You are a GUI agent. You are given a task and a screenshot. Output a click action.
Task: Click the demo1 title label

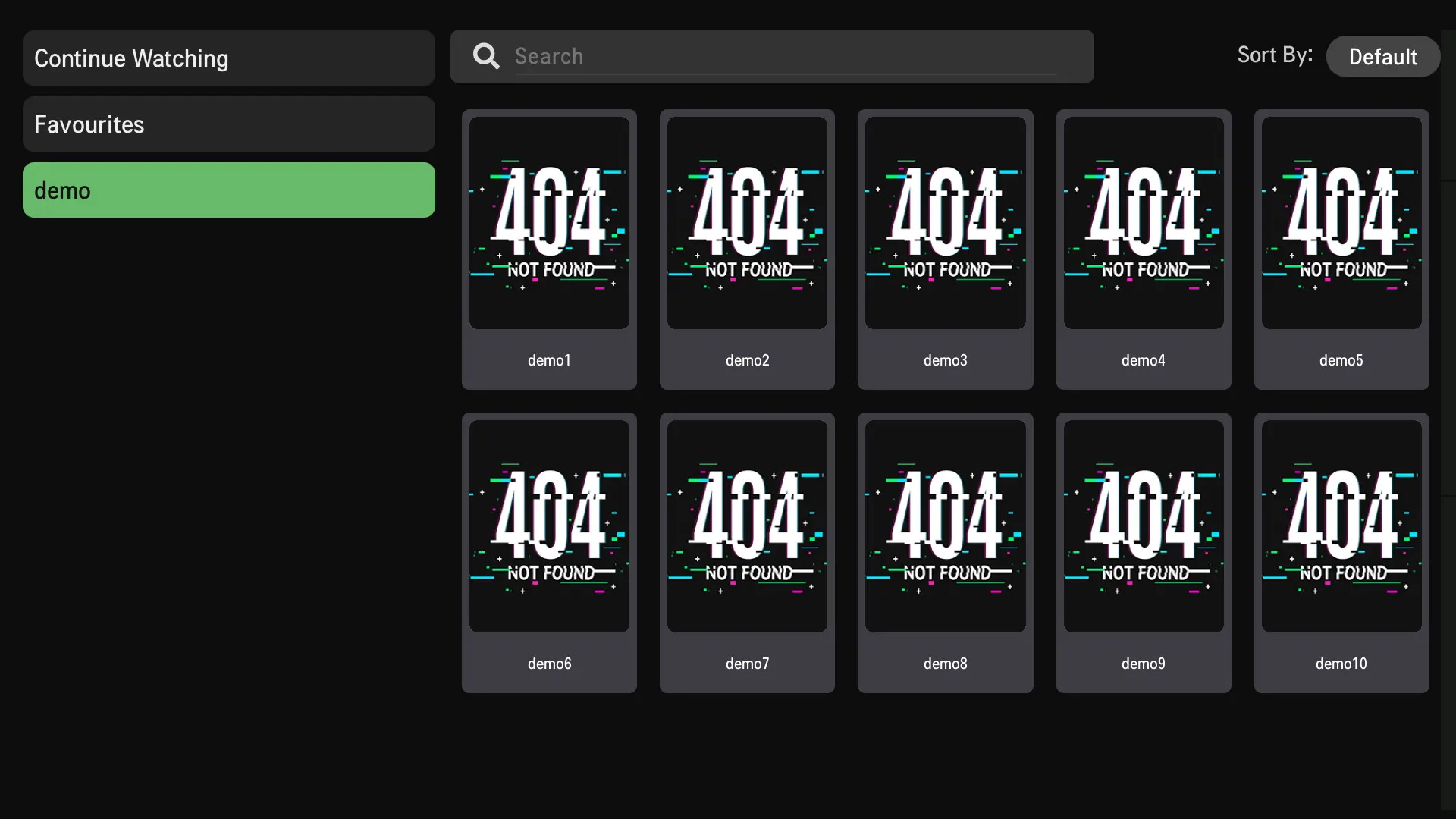pos(549,360)
